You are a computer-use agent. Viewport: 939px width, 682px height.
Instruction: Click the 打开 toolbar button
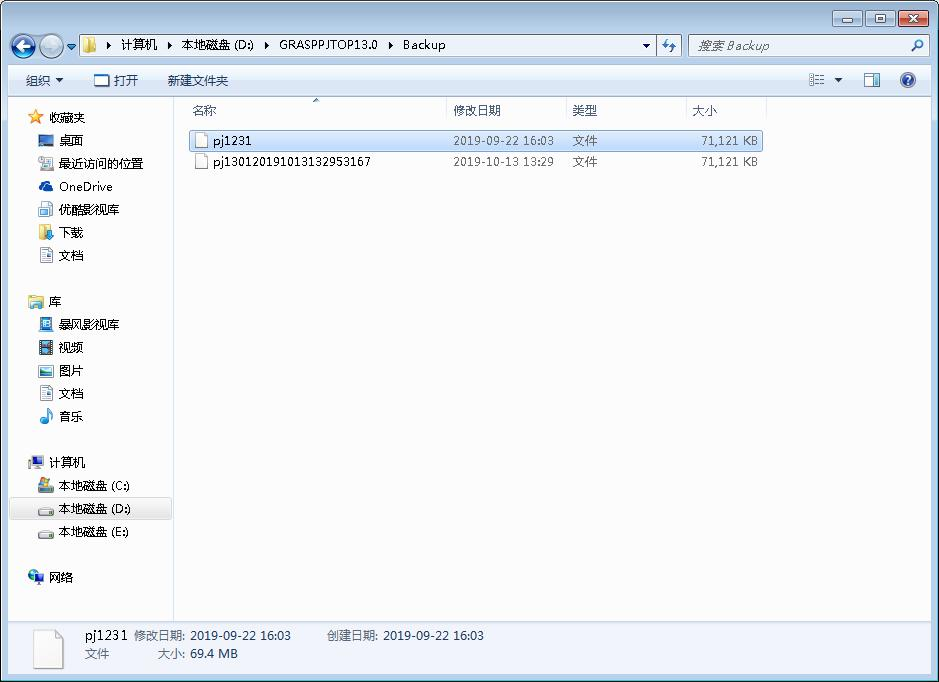(x=116, y=80)
